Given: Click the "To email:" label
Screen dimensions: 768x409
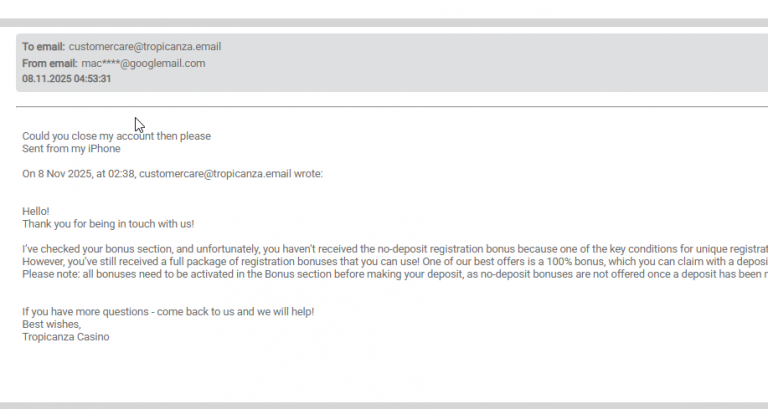Looking at the screenshot, I should click(44, 46).
